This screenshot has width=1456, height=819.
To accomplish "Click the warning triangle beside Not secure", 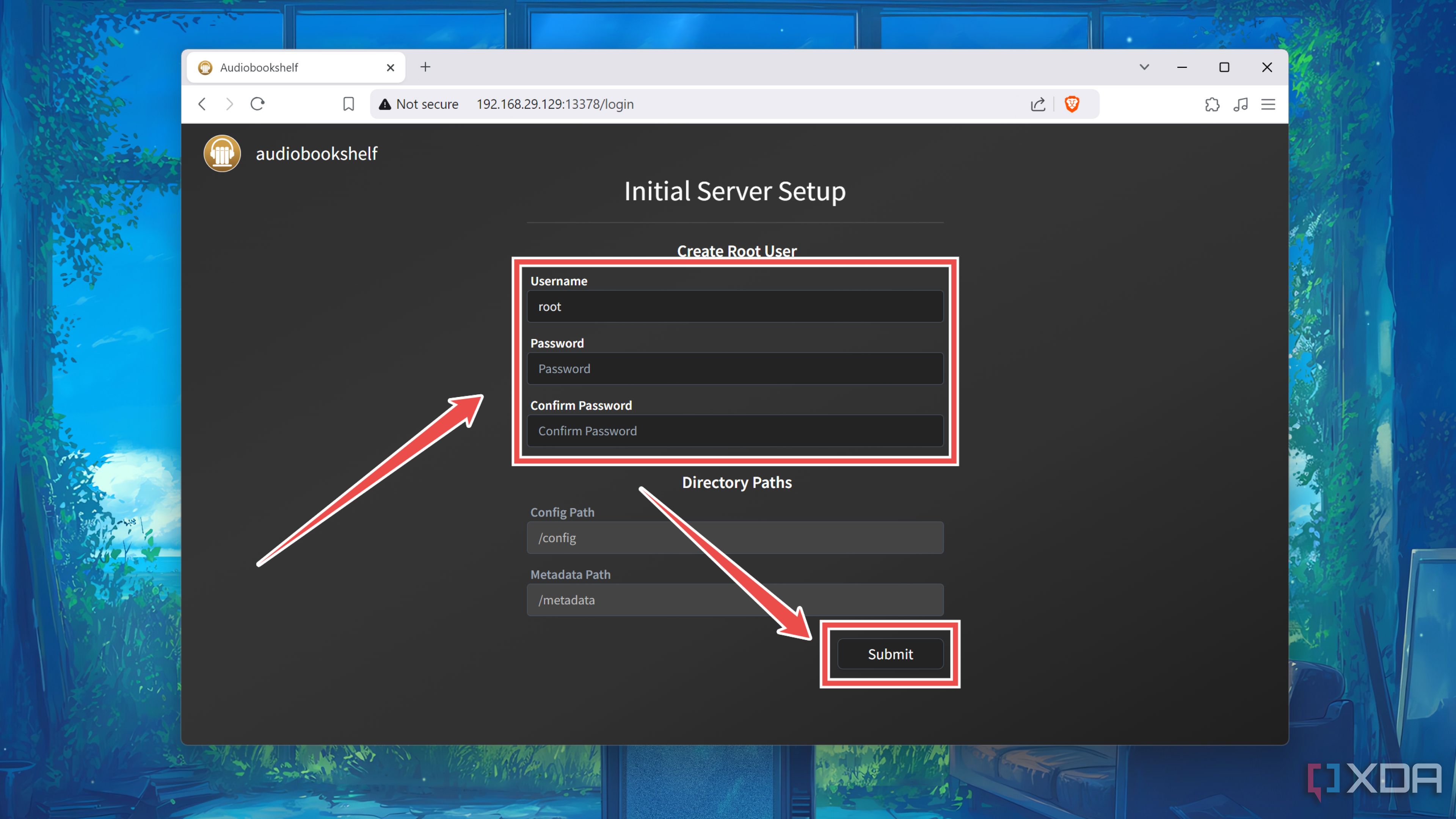I will [385, 104].
